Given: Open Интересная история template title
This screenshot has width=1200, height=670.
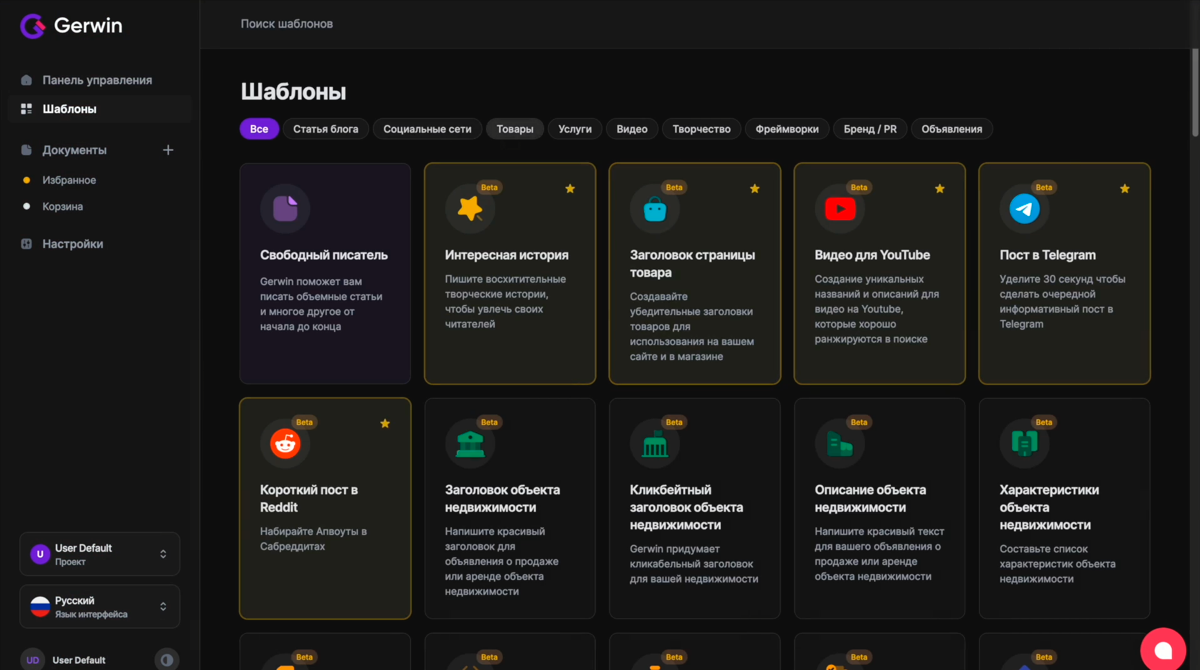Looking at the screenshot, I should [x=507, y=255].
